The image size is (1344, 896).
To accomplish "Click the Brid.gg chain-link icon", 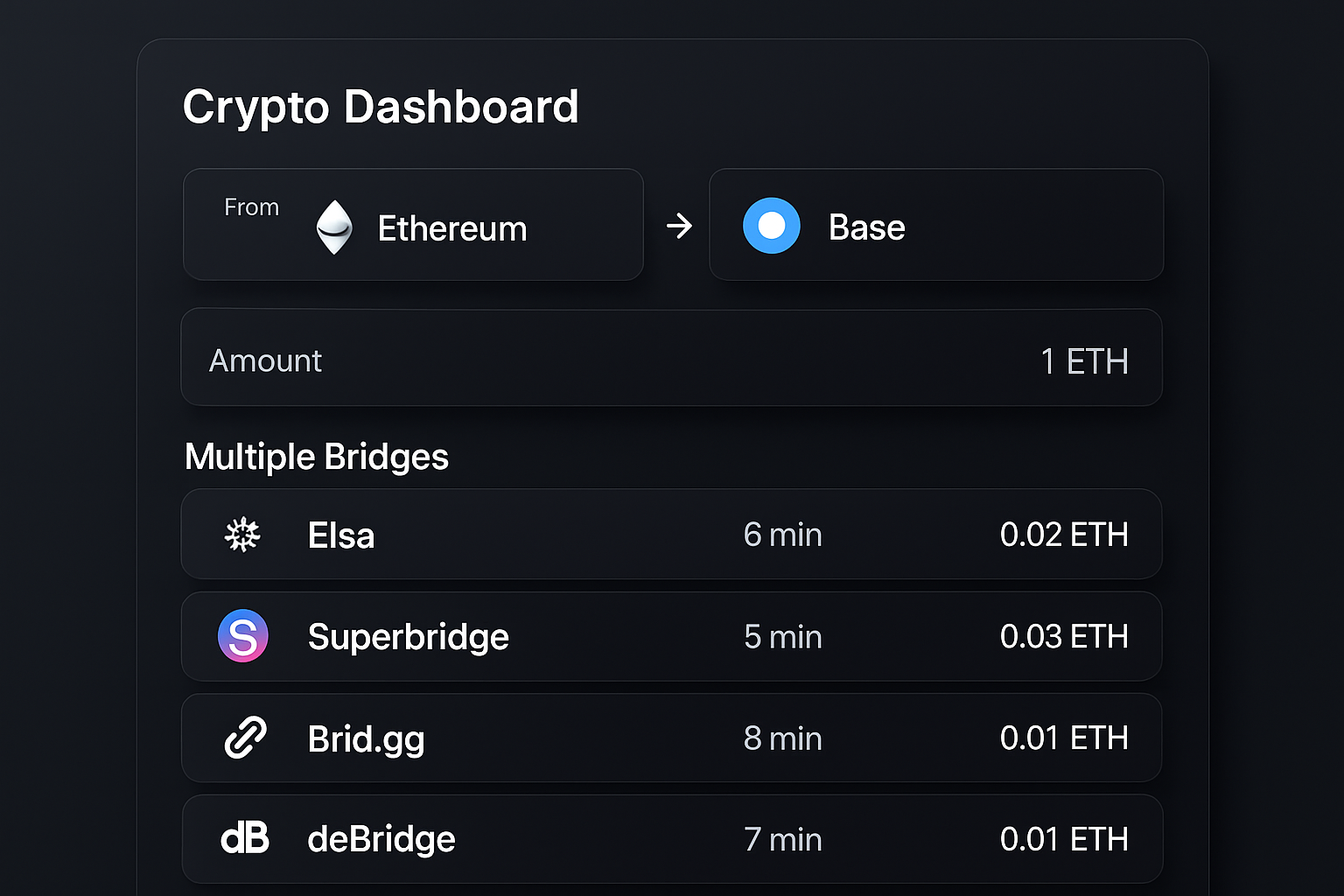I will coord(243,738).
